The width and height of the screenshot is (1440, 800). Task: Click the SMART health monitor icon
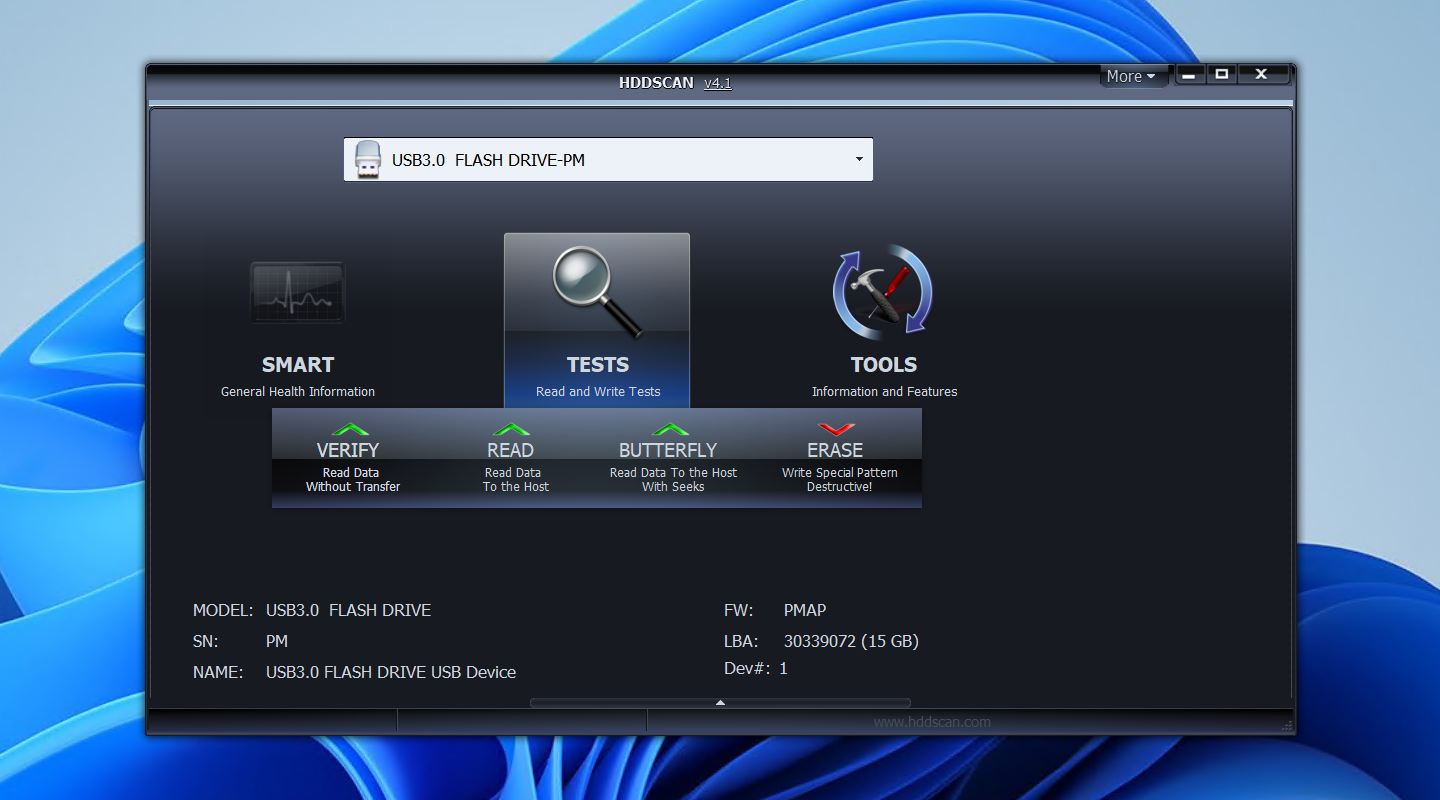[x=297, y=292]
